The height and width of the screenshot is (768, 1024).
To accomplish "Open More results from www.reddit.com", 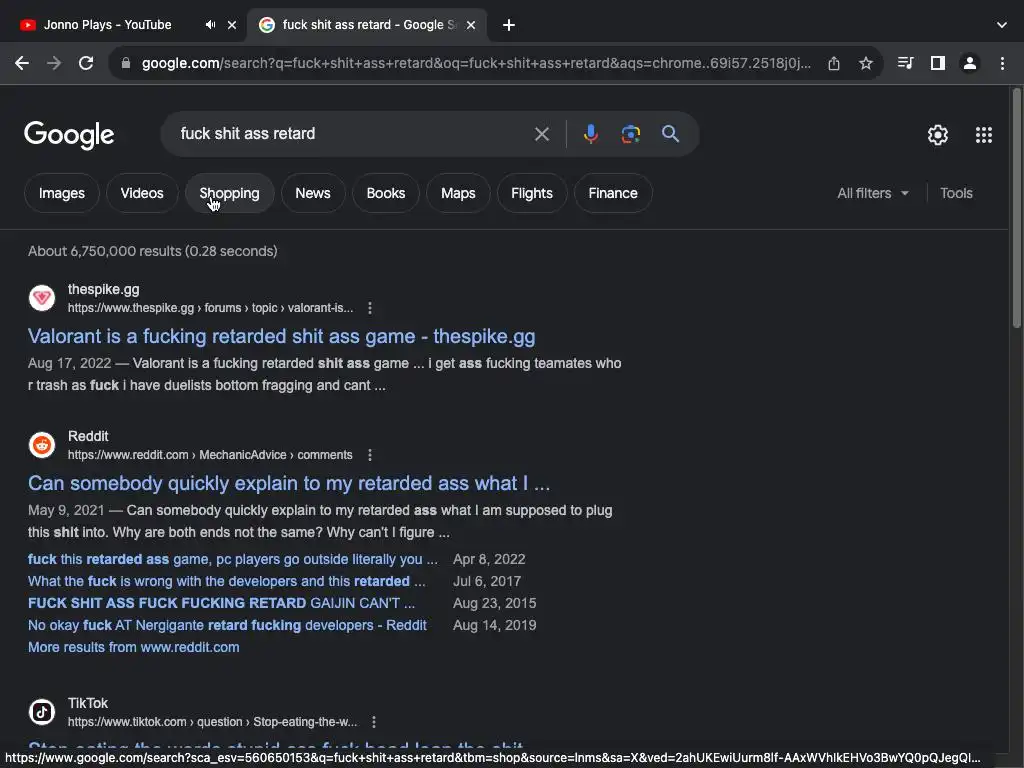I will (134, 647).
